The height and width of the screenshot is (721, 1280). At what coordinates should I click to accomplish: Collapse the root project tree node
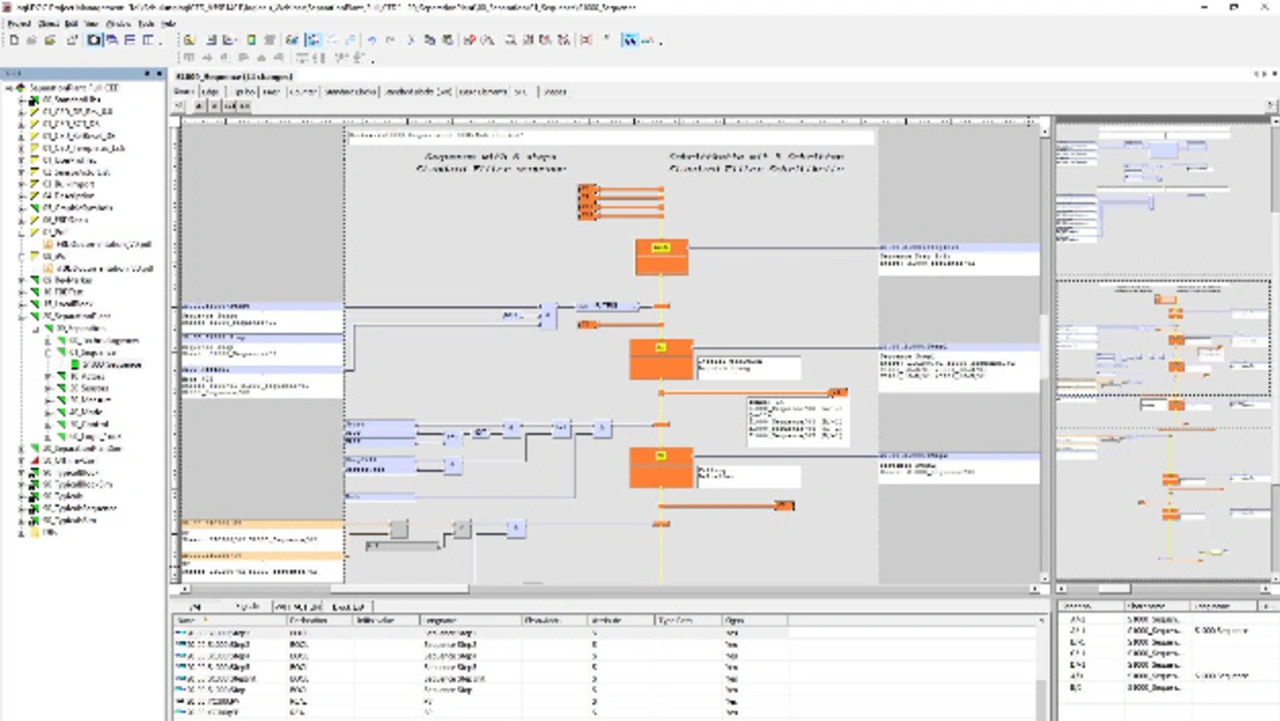coord(8,88)
